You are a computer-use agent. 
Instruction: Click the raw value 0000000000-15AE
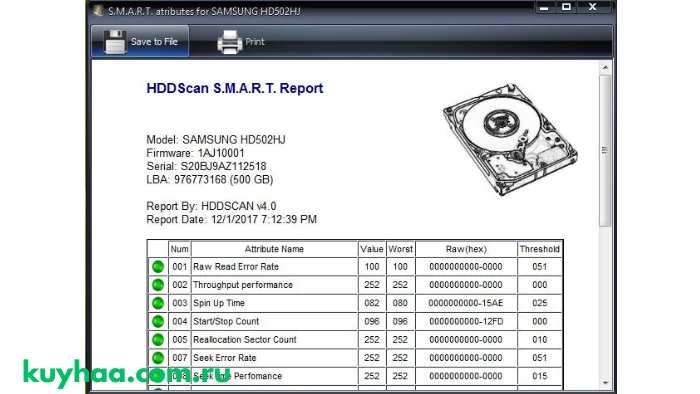tap(466, 303)
